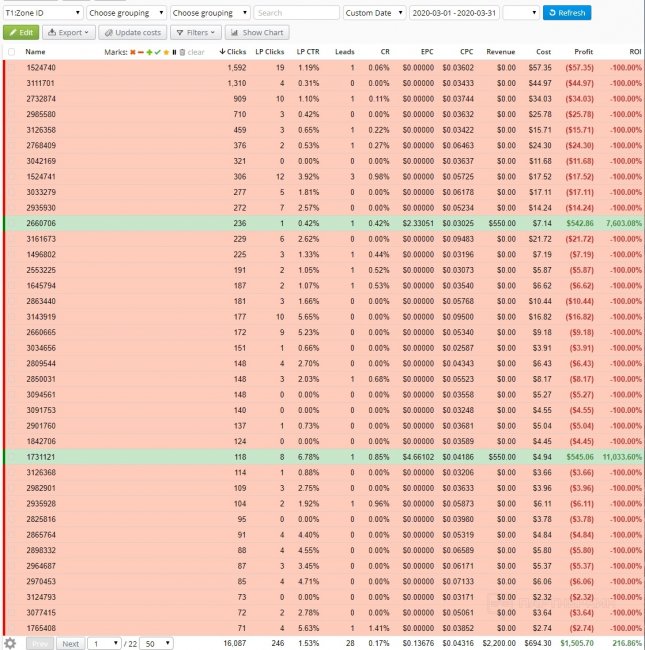Click the pause mark icon

point(173,51)
